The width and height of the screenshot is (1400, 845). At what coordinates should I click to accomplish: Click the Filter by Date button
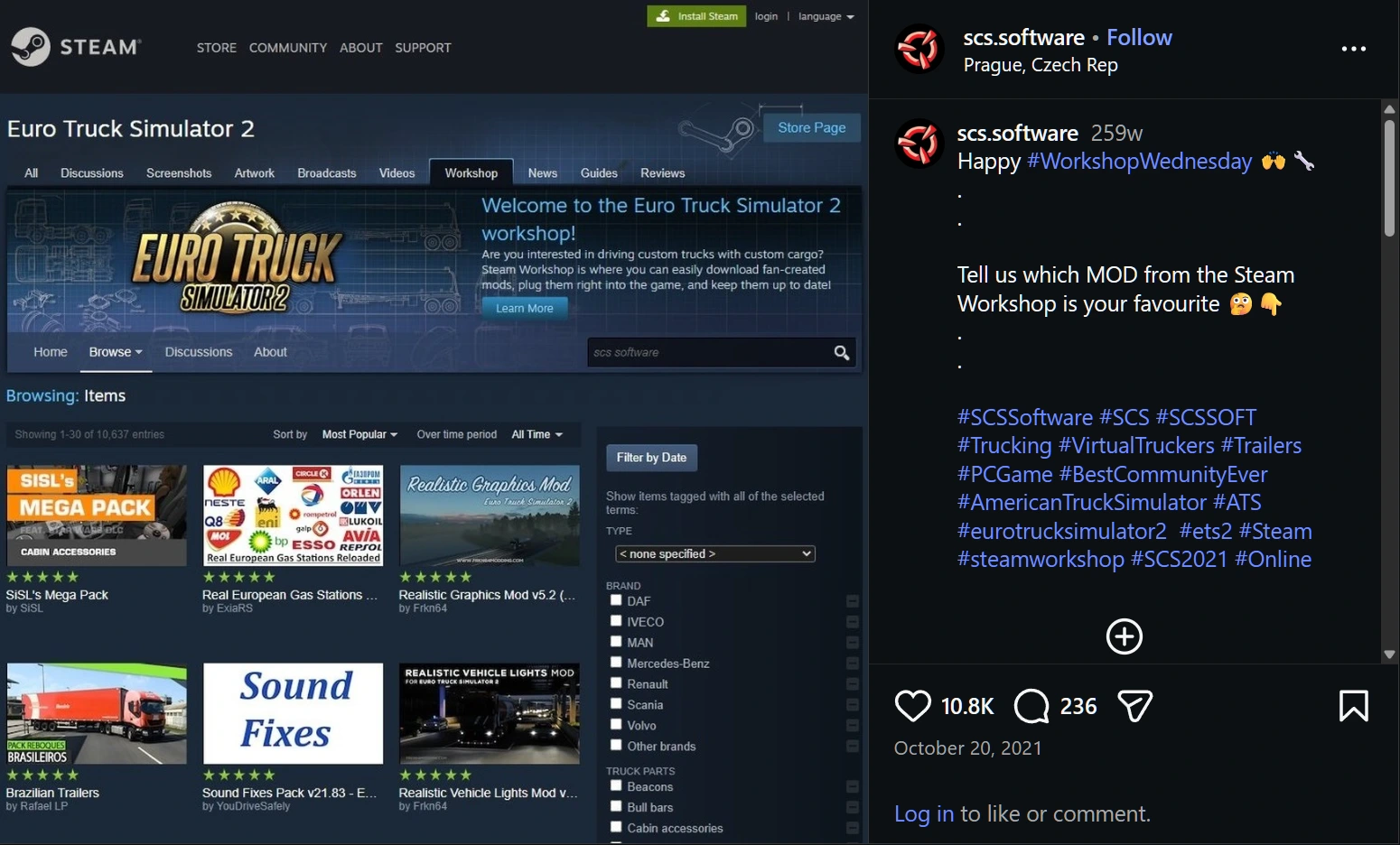[651, 458]
